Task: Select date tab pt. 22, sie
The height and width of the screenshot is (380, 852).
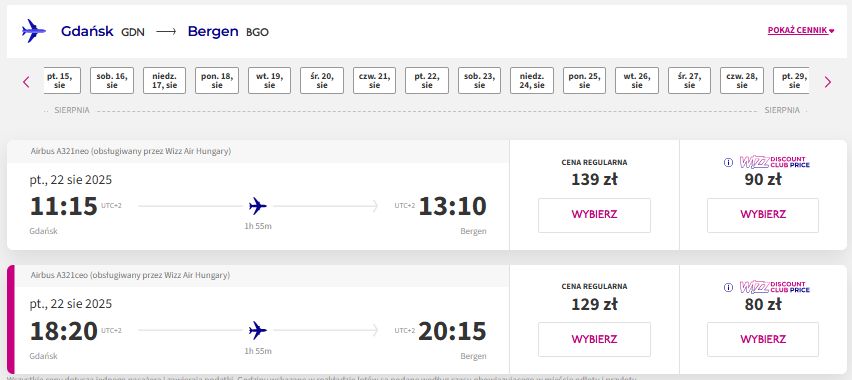Action: (427, 80)
